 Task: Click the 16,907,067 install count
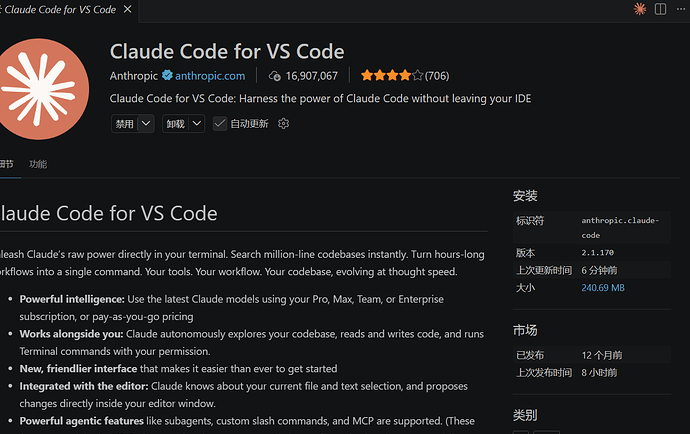(x=312, y=76)
